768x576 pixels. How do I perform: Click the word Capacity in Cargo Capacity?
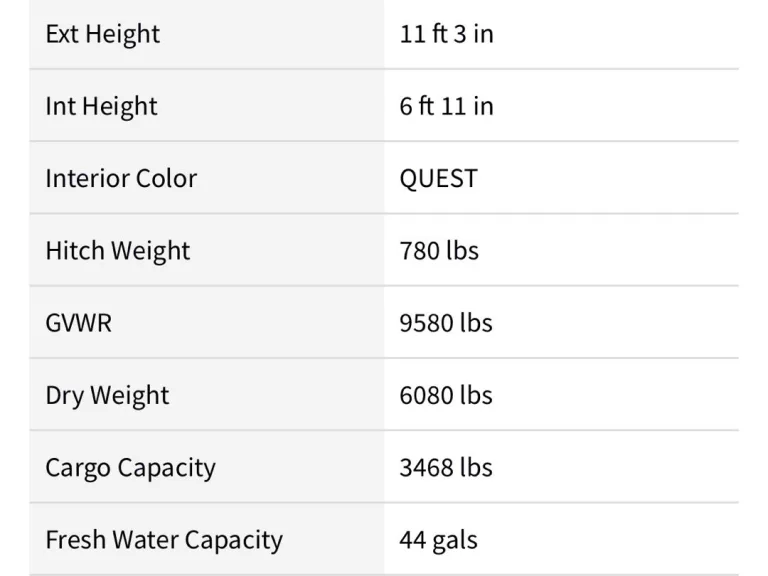166,468
